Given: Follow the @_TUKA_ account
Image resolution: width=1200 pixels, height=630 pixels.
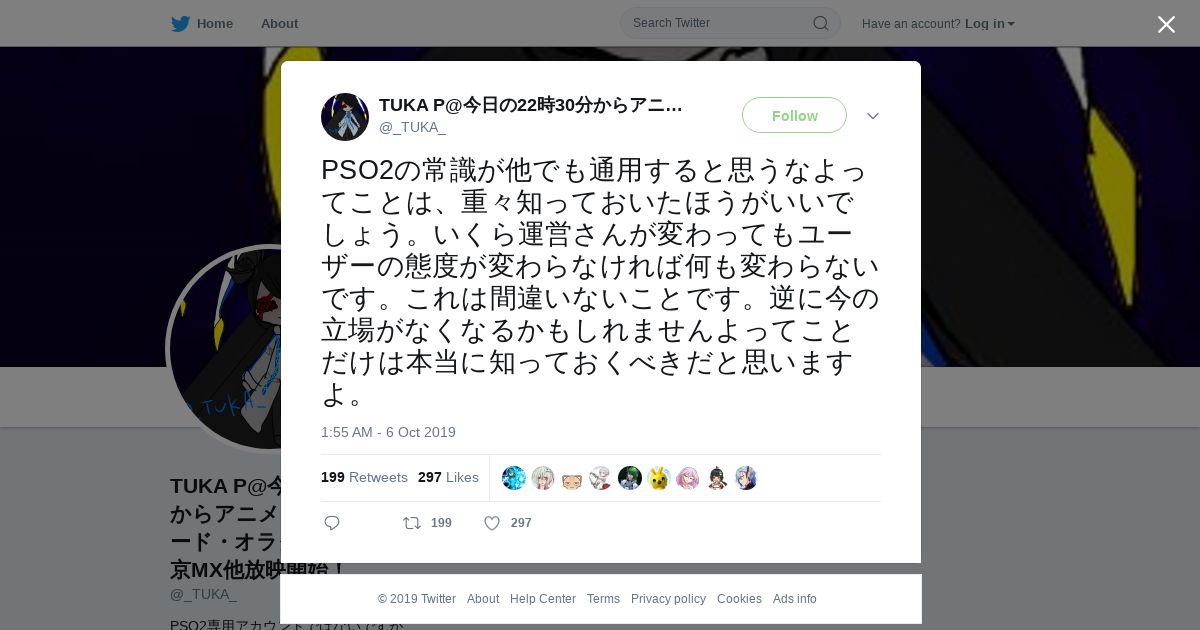Looking at the screenshot, I should coord(794,115).
